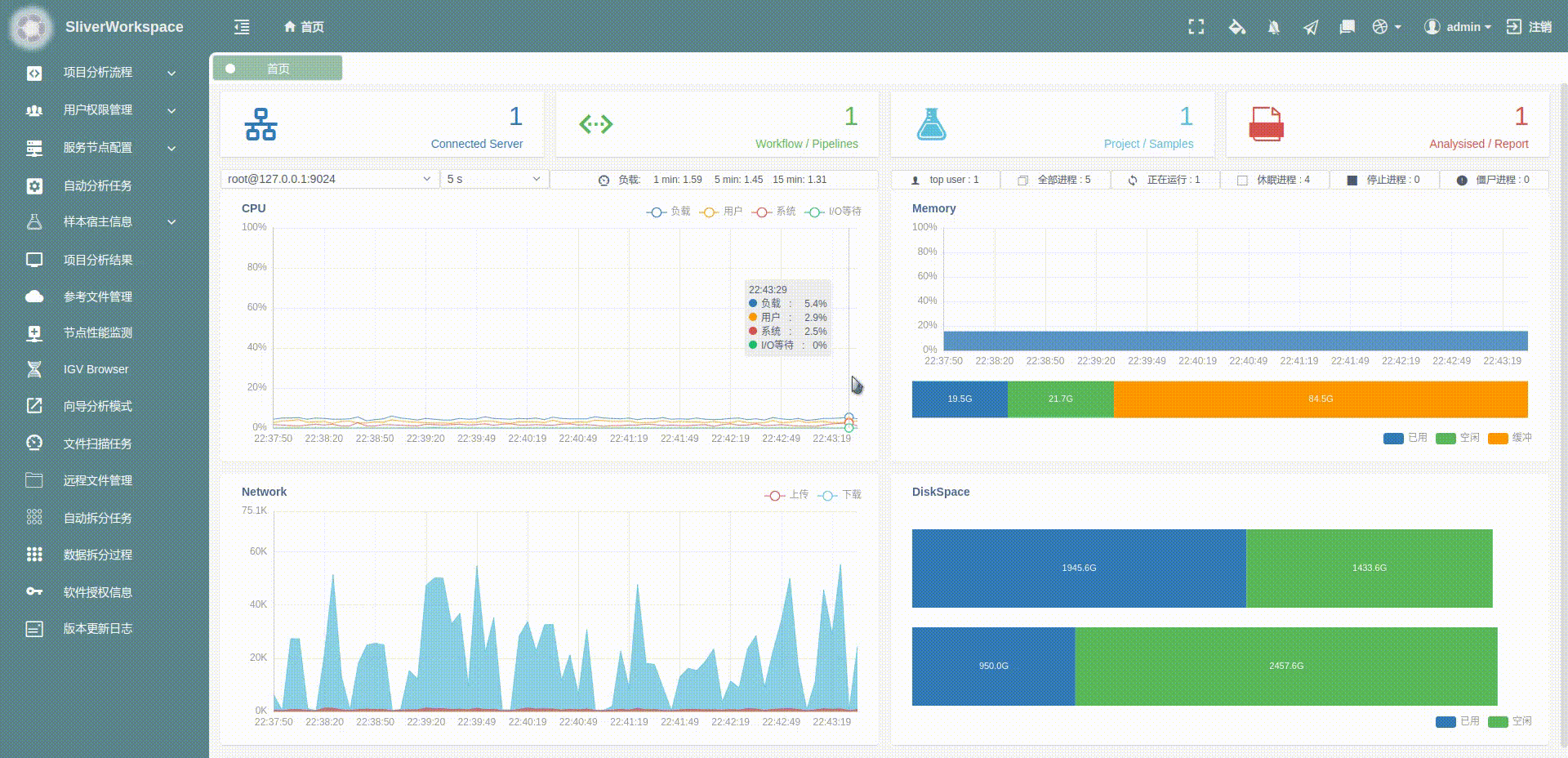This screenshot has height=758, width=1568.
Task: Click the sidebar collapse icon in header
Action: point(242,27)
